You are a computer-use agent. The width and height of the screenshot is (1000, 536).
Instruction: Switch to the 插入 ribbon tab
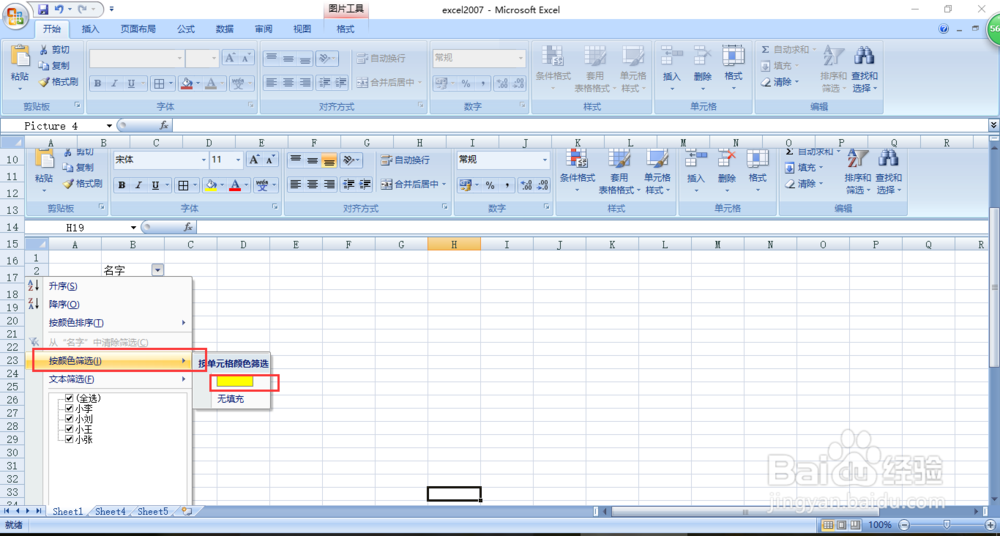(x=91, y=29)
